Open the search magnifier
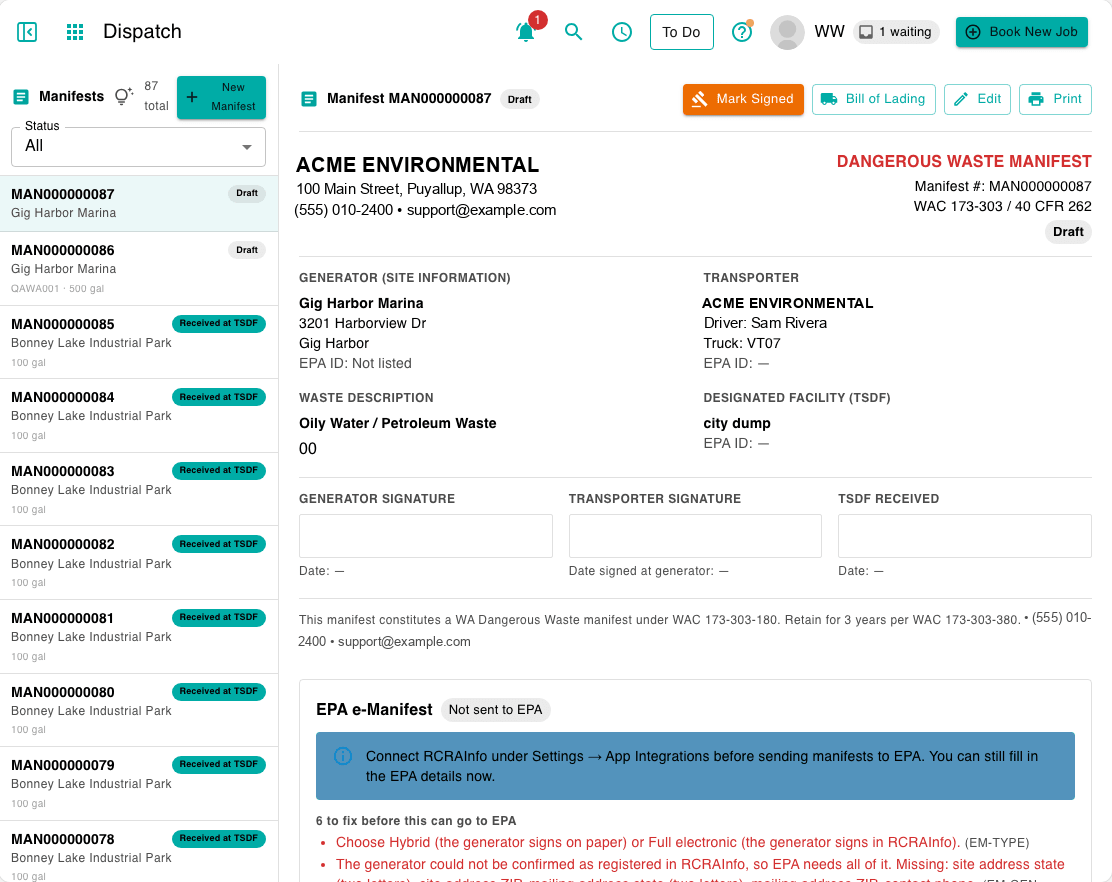Viewport: 1112px width, 882px height. (573, 32)
